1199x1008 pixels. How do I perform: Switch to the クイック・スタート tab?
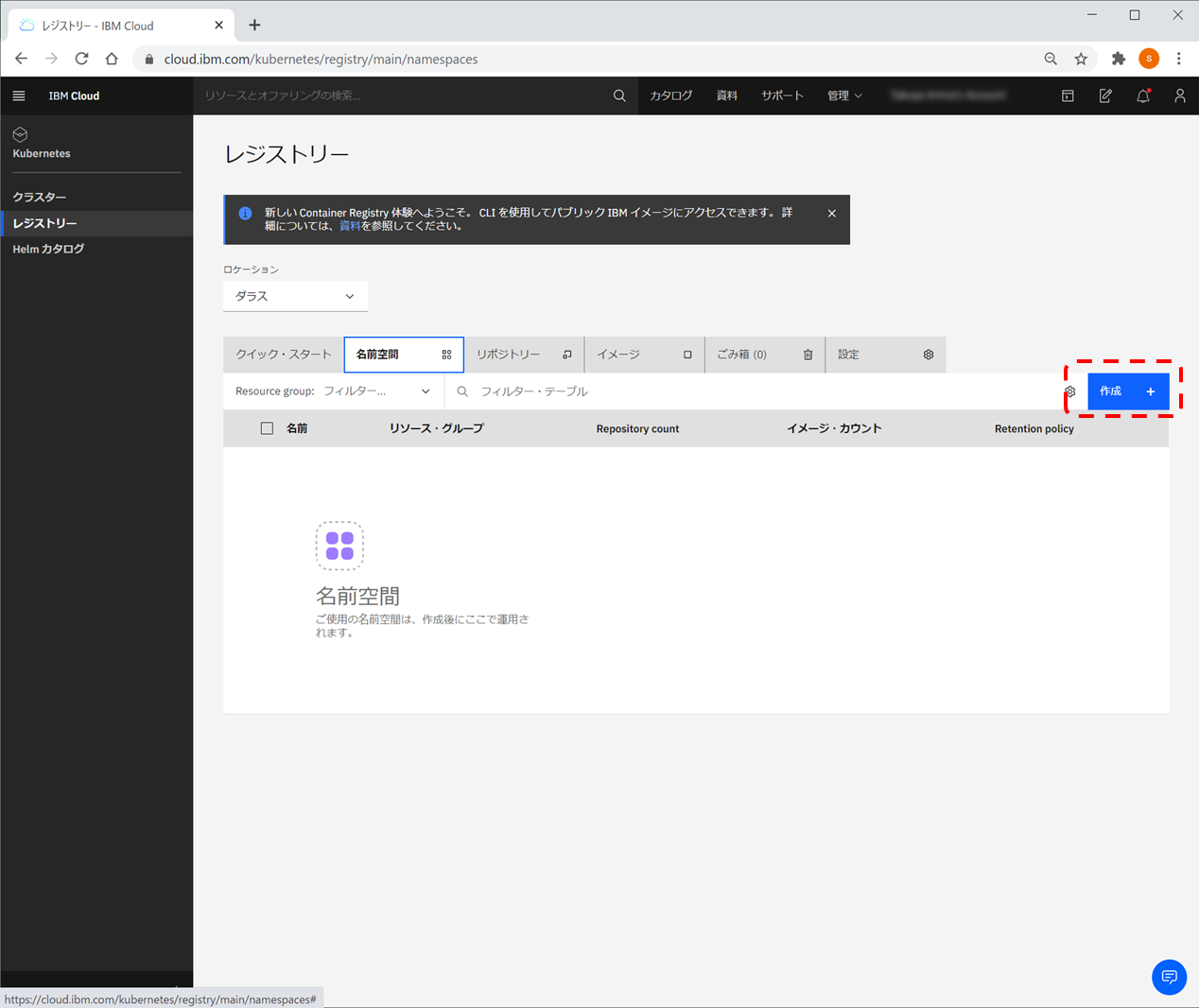284,355
